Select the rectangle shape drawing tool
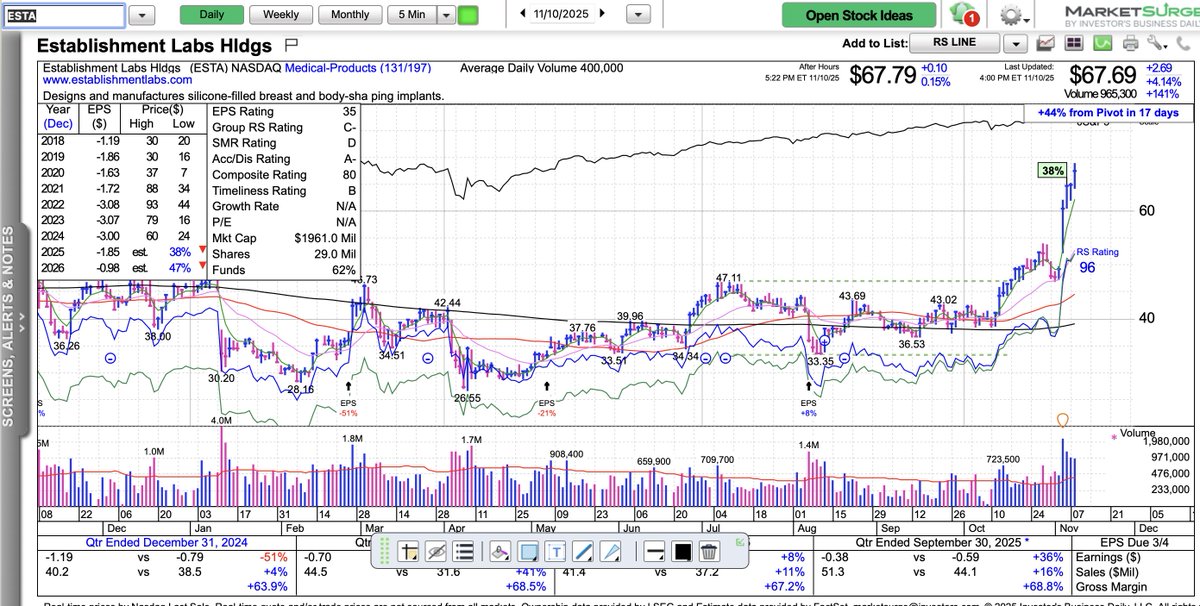 [x=529, y=551]
